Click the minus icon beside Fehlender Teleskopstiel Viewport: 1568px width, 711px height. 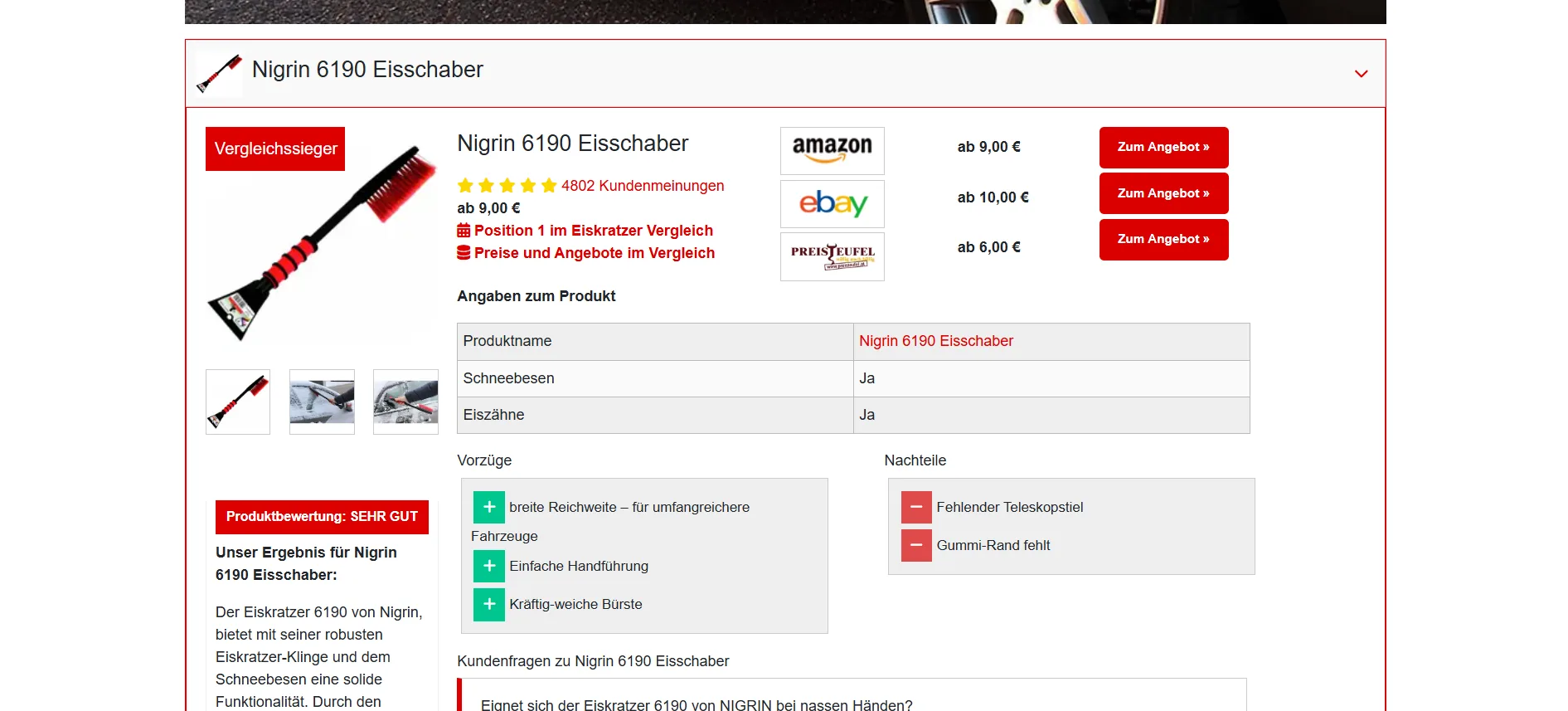pos(916,507)
